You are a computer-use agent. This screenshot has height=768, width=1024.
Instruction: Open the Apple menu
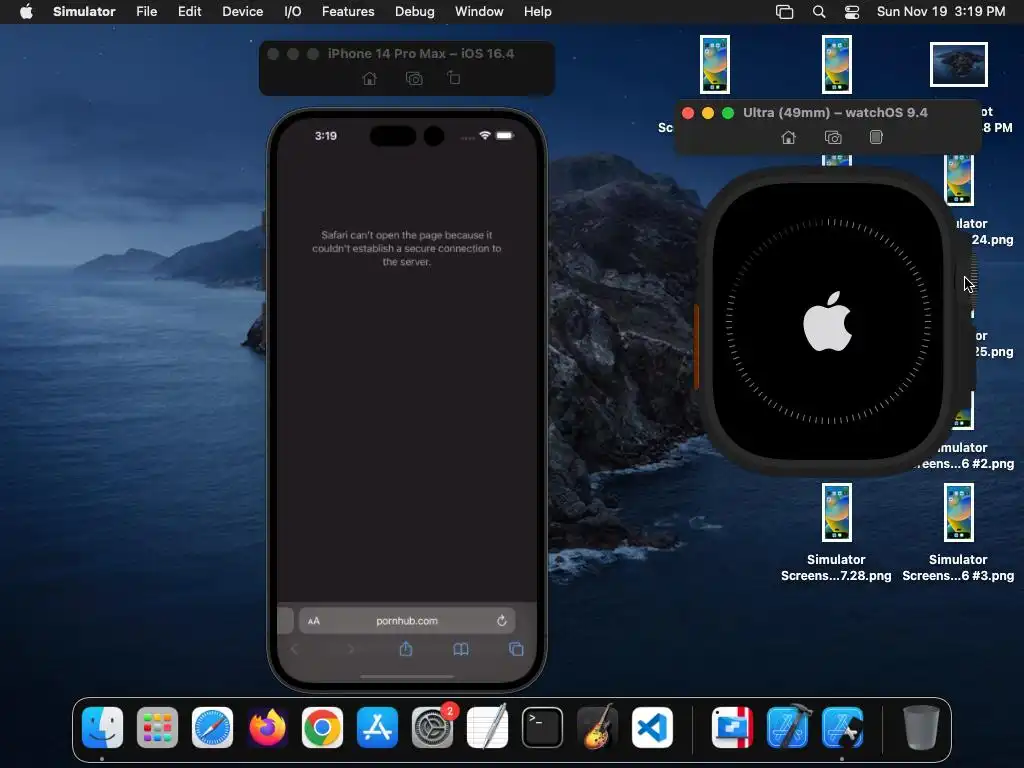pyautogui.click(x=26, y=12)
